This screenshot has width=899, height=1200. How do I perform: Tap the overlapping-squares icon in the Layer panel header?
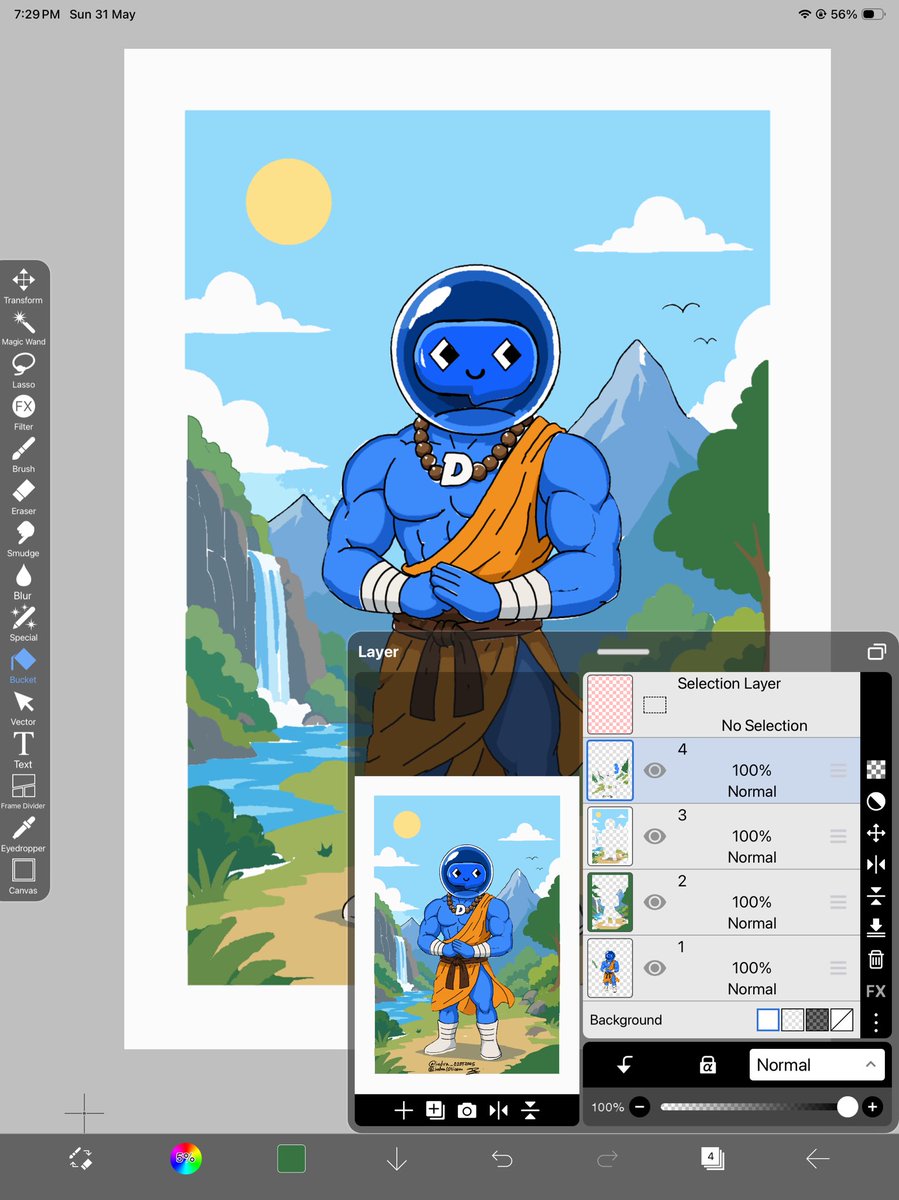pyautogui.click(x=877, y=651)
